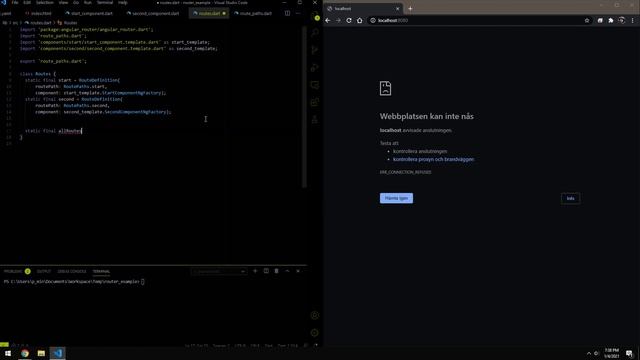Switch to the route_paths.dart editor tab
This screenshot has width=640, height=360.
coord(253,13)
